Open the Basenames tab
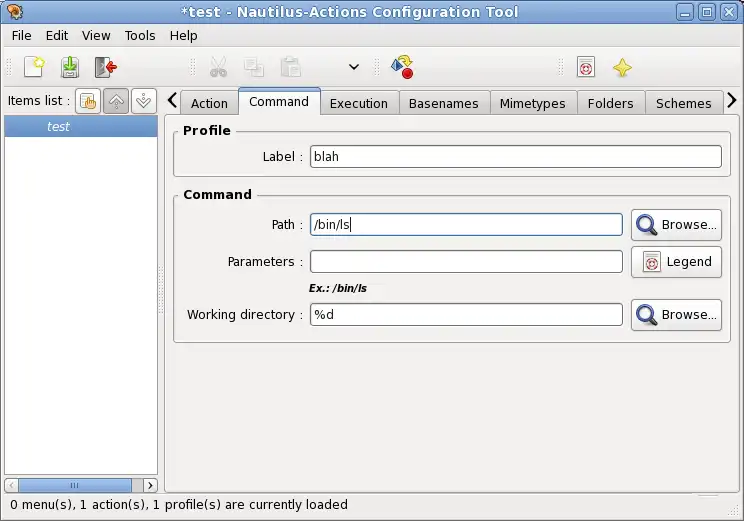Screen dimensions: 744x521 (444, 103)
